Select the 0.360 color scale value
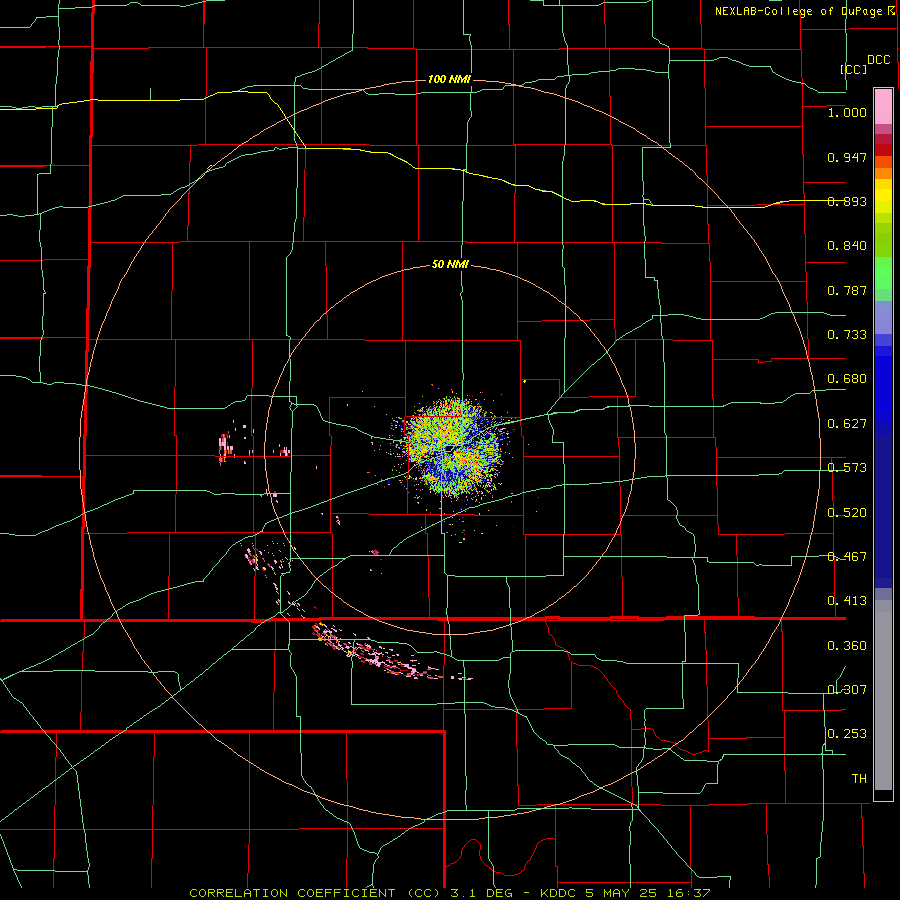The width and height of the screenshot is (900, 900). coord(847,646)
